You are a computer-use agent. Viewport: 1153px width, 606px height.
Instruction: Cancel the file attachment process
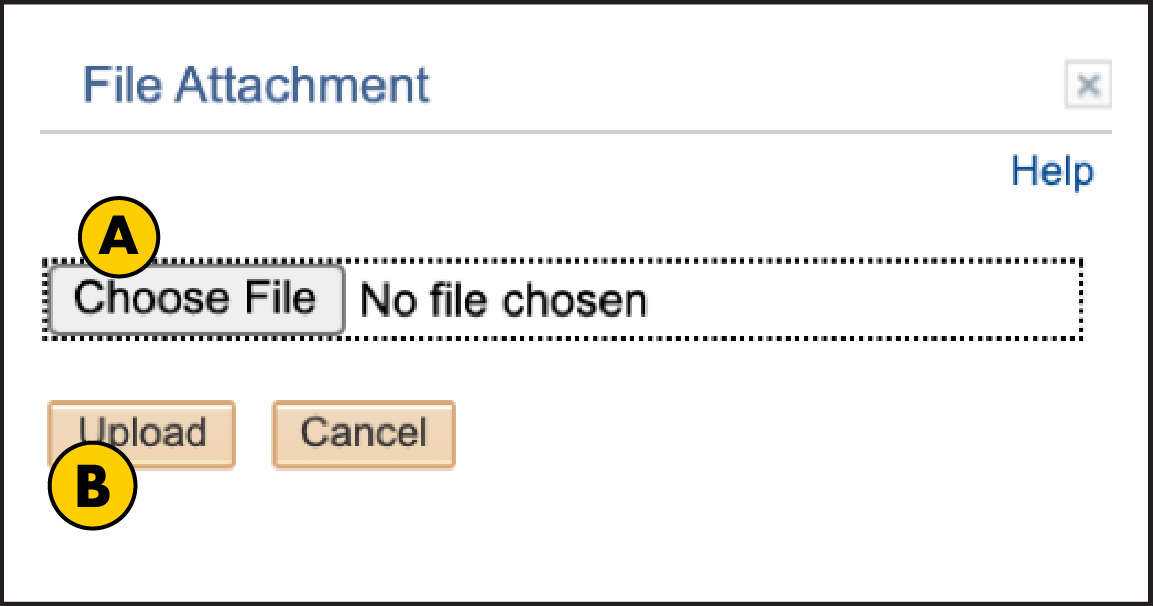(363, 433)
